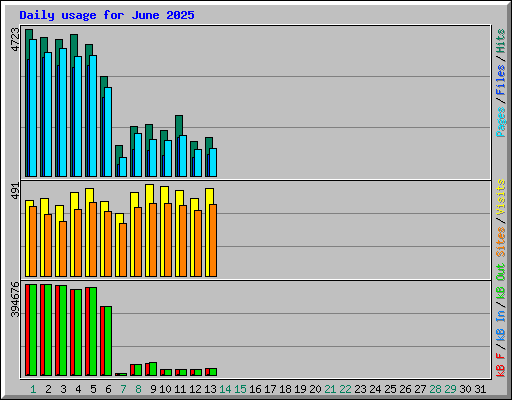Select the orange sites bar for day 7
512x400 pixels.
pyautogui.click(x=123, y=250)
